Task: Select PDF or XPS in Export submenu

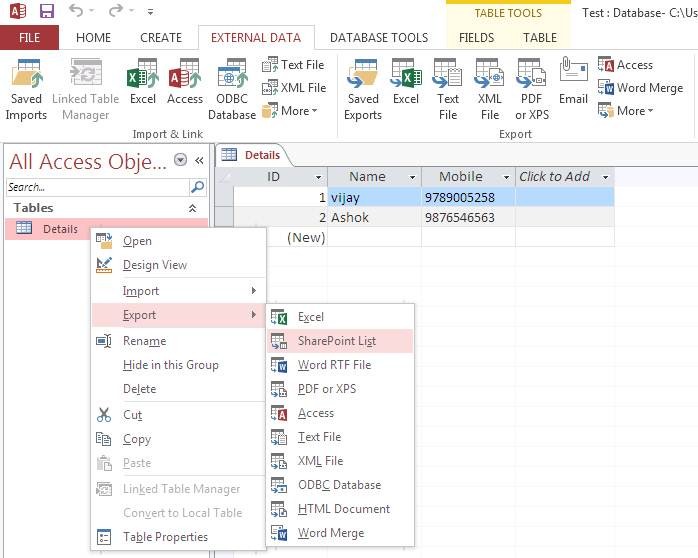Action: coord(340,389)
